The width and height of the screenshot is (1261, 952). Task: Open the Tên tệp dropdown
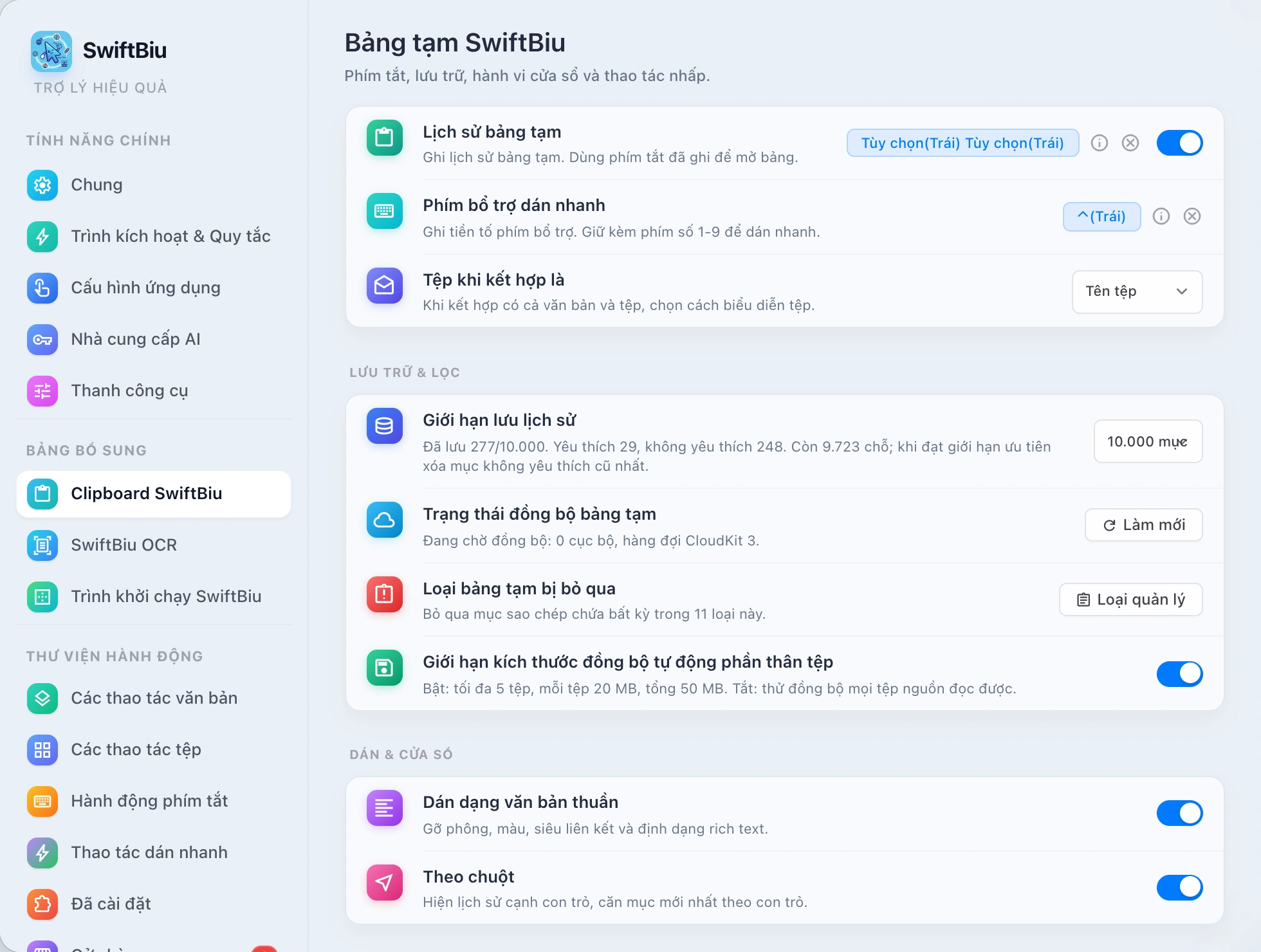[x=1137, y=292]
